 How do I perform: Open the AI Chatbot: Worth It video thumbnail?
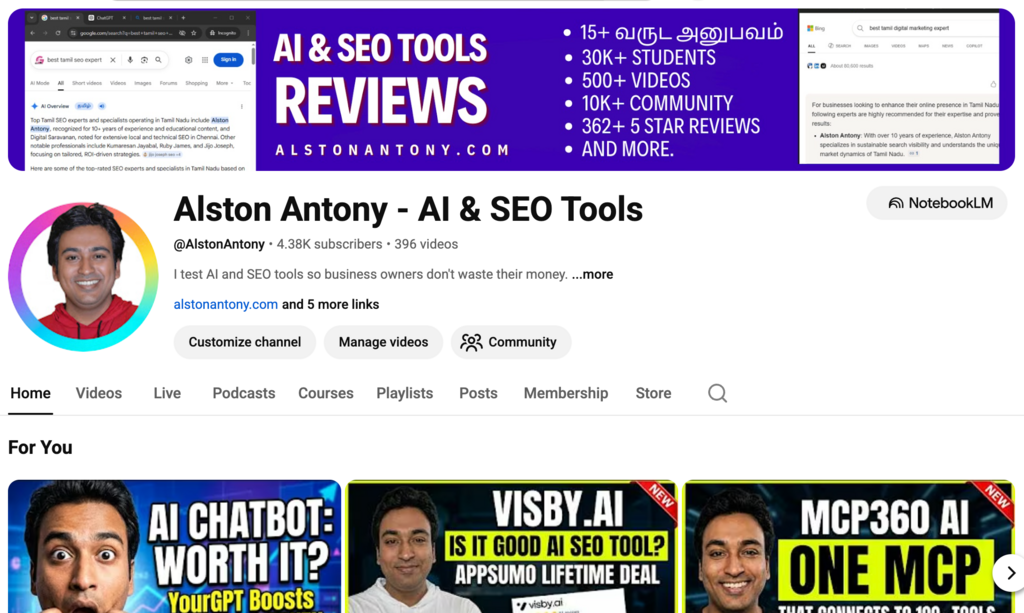[174, 546]
